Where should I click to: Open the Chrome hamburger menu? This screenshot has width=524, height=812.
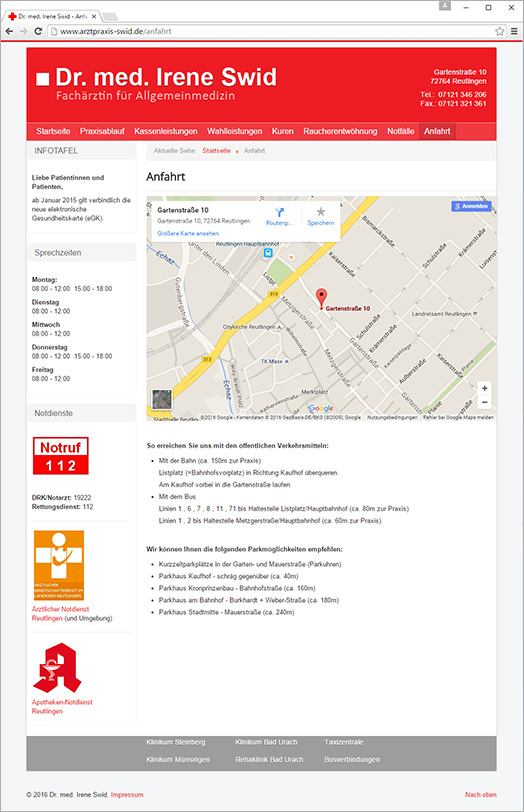pos(514,31)
